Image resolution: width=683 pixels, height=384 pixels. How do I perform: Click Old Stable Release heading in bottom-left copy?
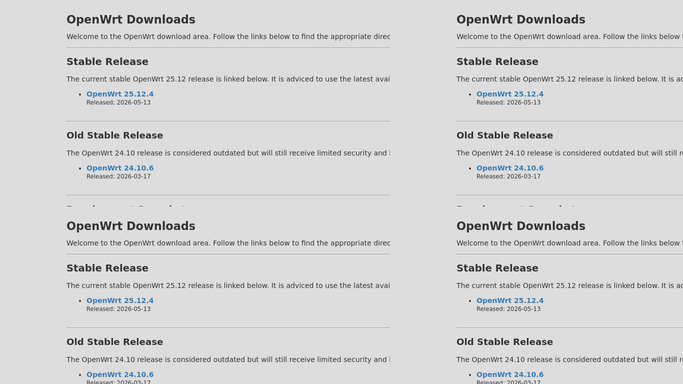coord(115,342)
